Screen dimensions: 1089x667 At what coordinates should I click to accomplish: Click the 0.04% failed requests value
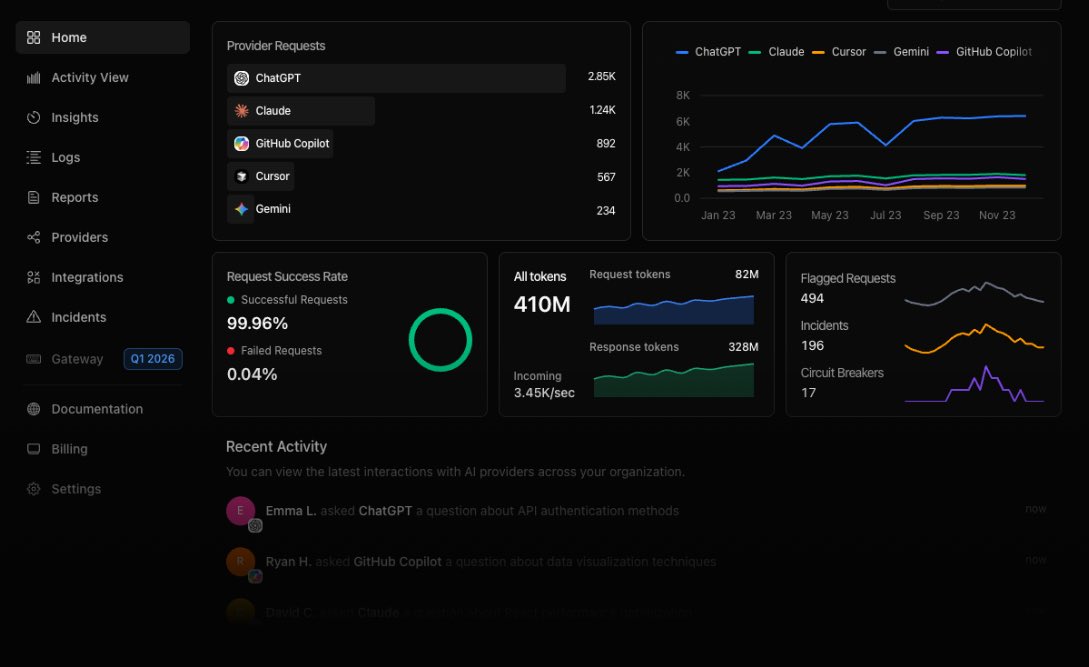click(252, 374)
